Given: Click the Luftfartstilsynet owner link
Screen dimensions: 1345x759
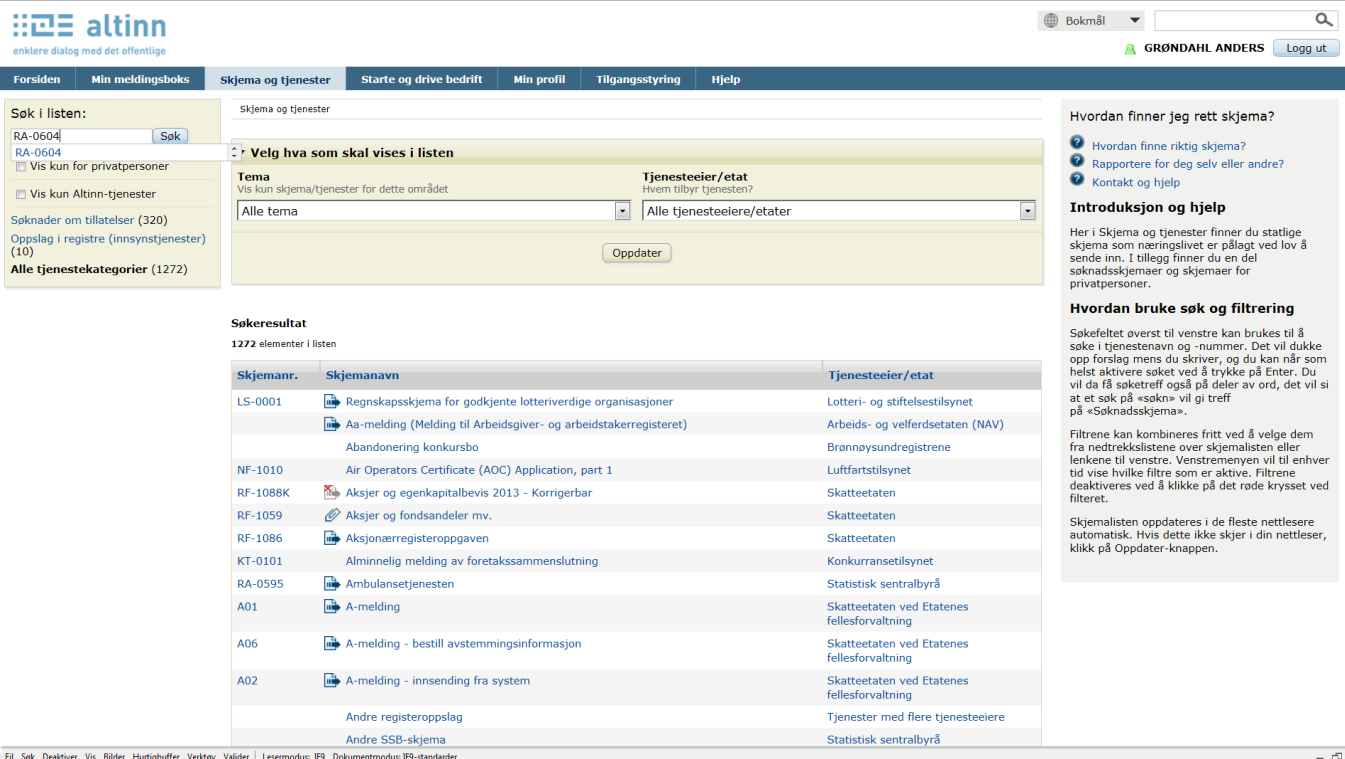Looking at the screenshot, I should coord(869,470).
